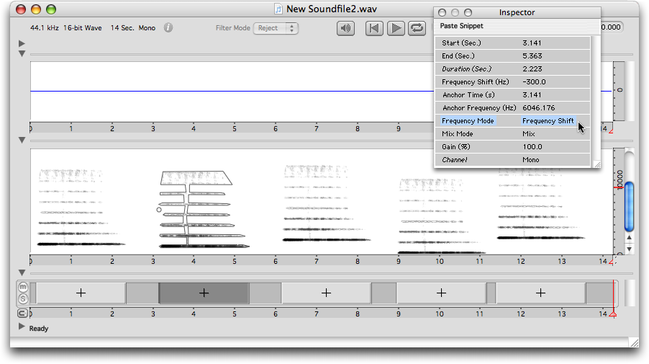Click the 44.1 kHz sample rate text

(44, 28)
